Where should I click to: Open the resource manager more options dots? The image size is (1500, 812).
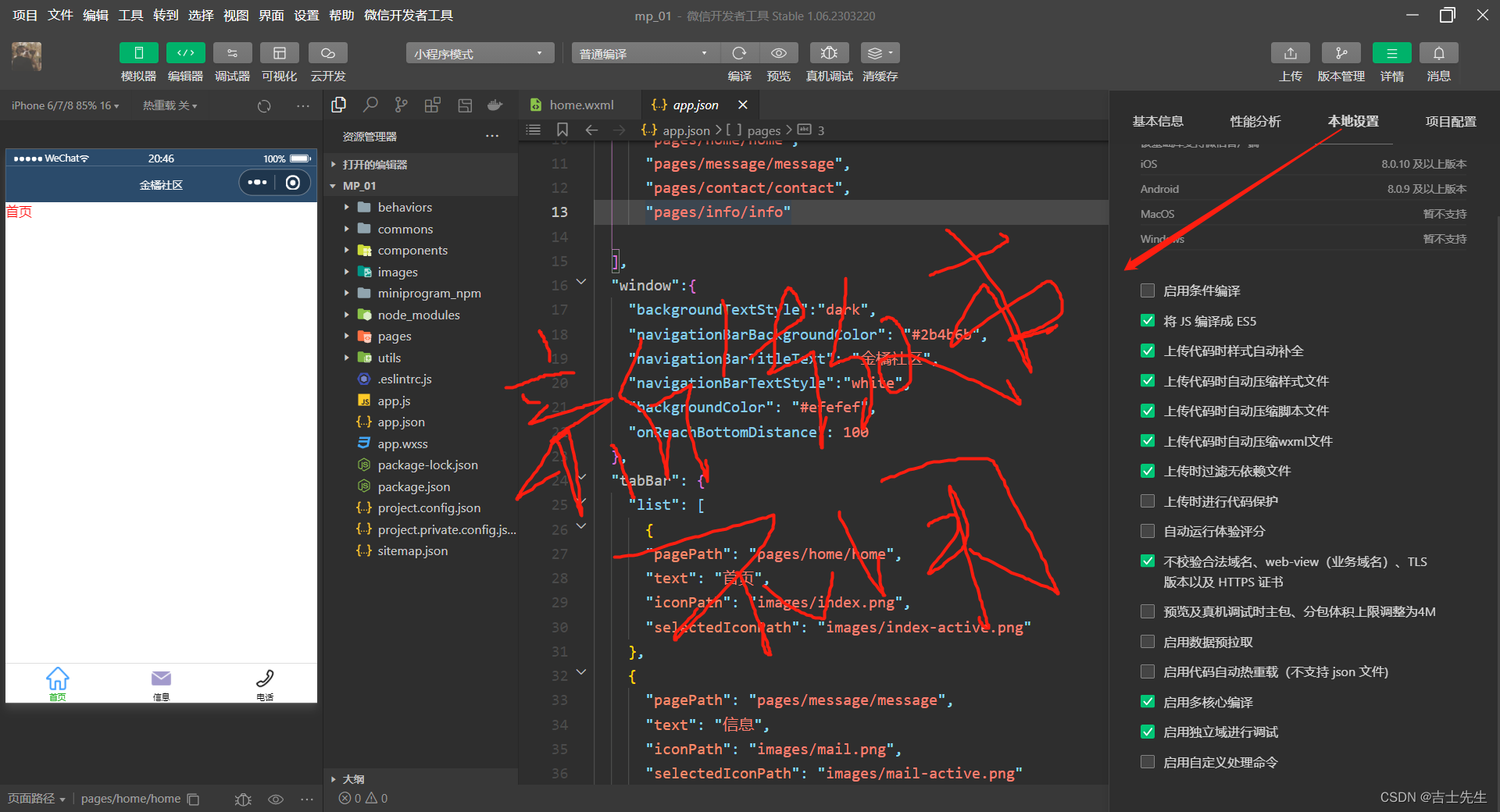(x=492, y=136)
